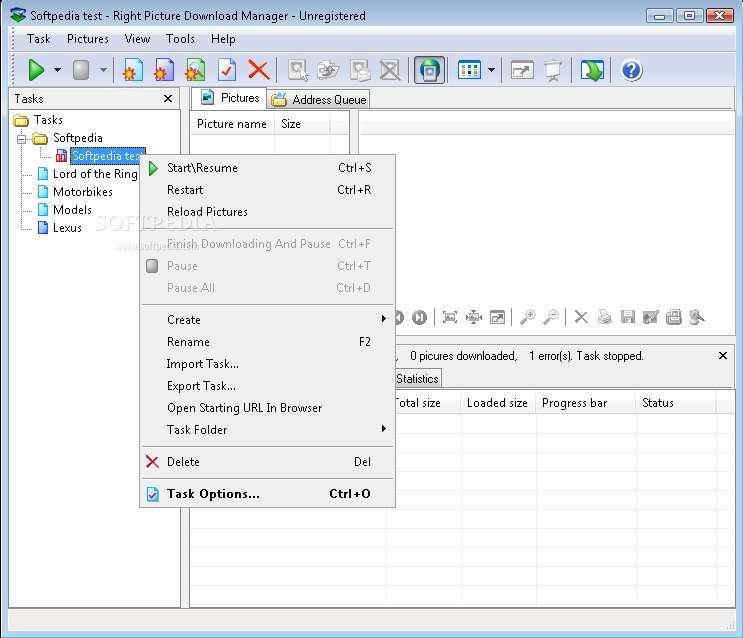The height and width of the screenshot is (638, 743).
Task: Click the grayed open picture folder toolbar icon
Action: click(328, 70)
